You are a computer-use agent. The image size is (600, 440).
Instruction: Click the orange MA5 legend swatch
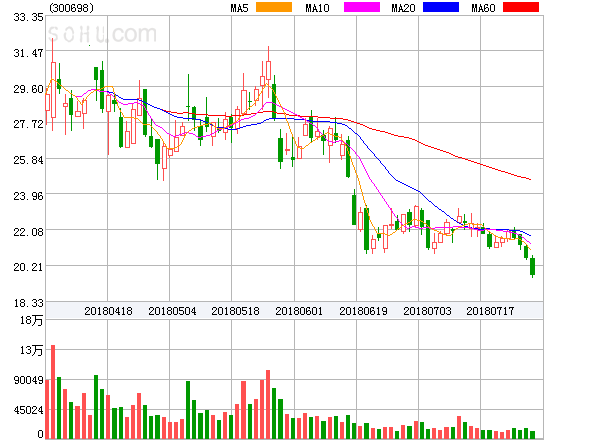coord(274,7)
